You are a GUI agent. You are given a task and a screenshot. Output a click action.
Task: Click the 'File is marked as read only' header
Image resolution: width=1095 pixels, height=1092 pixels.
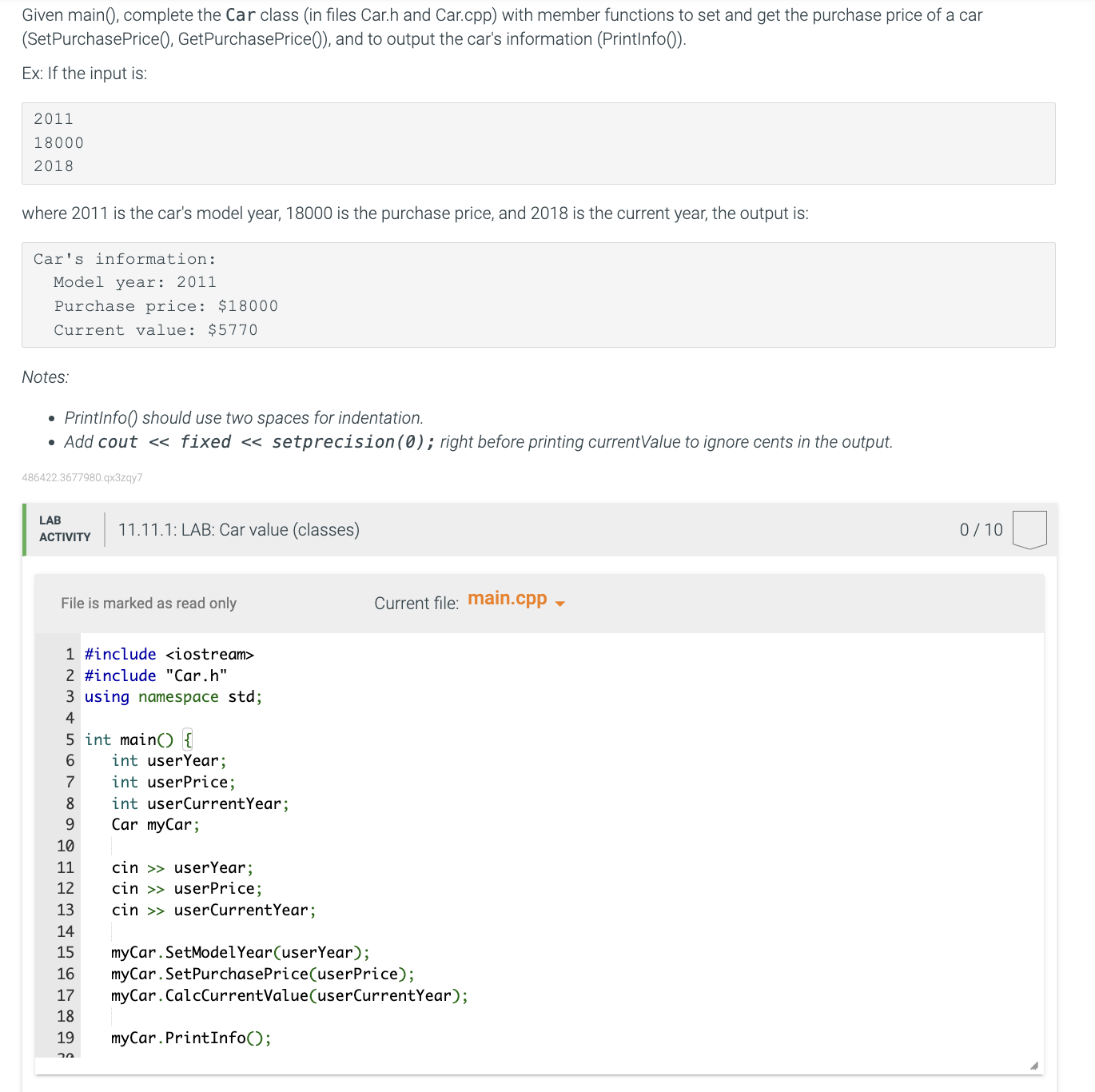(148, 603)
